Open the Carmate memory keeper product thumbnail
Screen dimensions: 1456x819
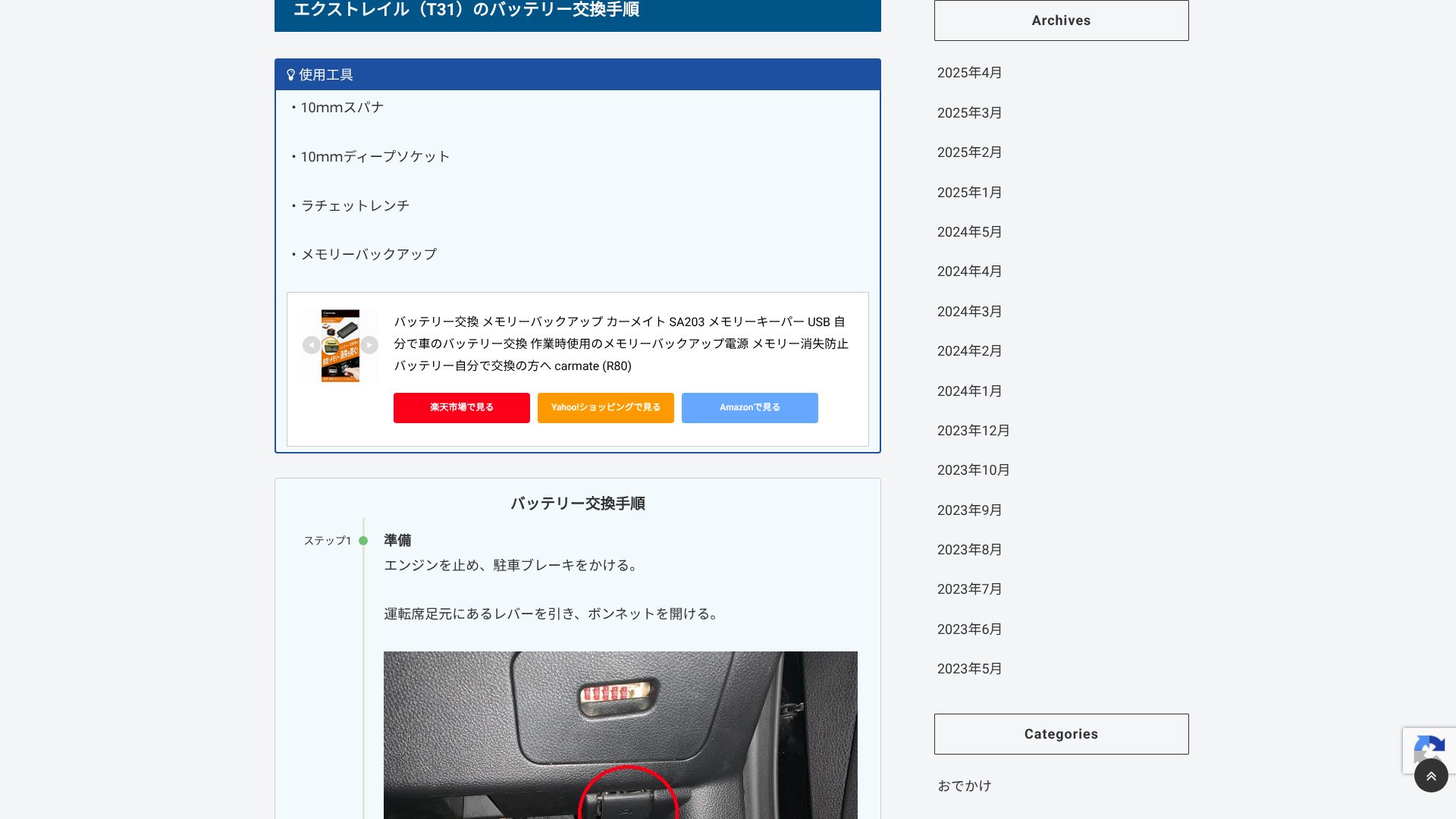[x=340, y=346]
